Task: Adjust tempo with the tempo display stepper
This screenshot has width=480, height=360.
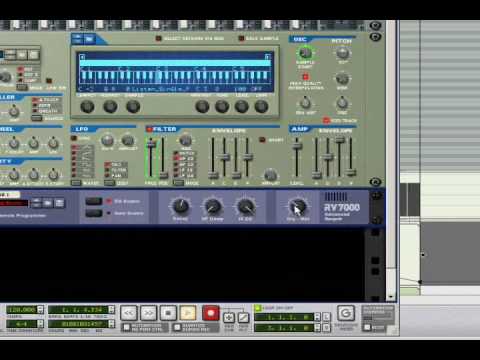Action: pos(40,310)
